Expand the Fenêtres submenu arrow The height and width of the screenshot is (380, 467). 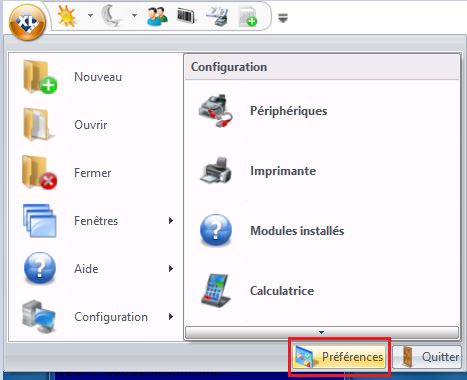[171, 221]
